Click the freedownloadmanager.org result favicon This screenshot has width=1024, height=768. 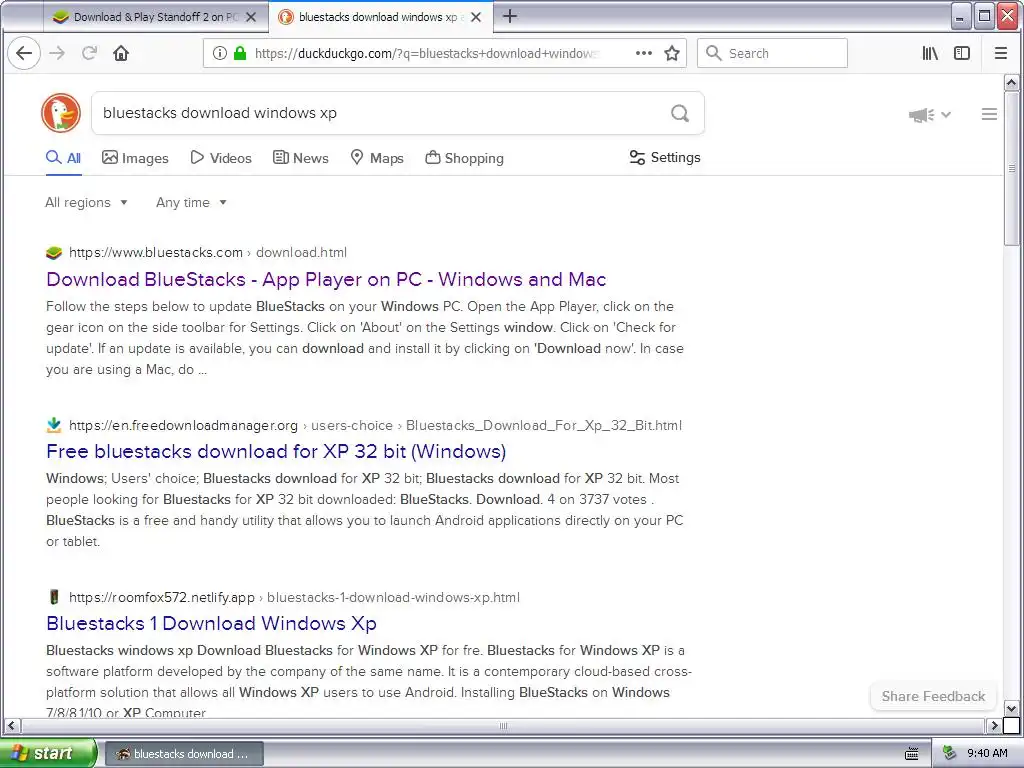point(54,425)
